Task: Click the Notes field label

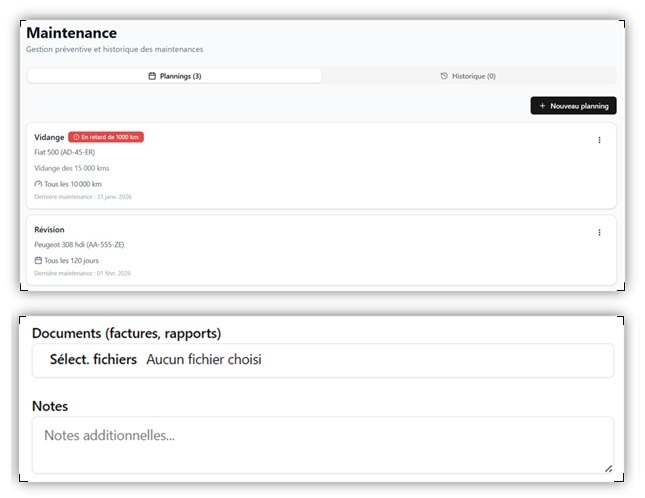Action: (x=50, y=406)
